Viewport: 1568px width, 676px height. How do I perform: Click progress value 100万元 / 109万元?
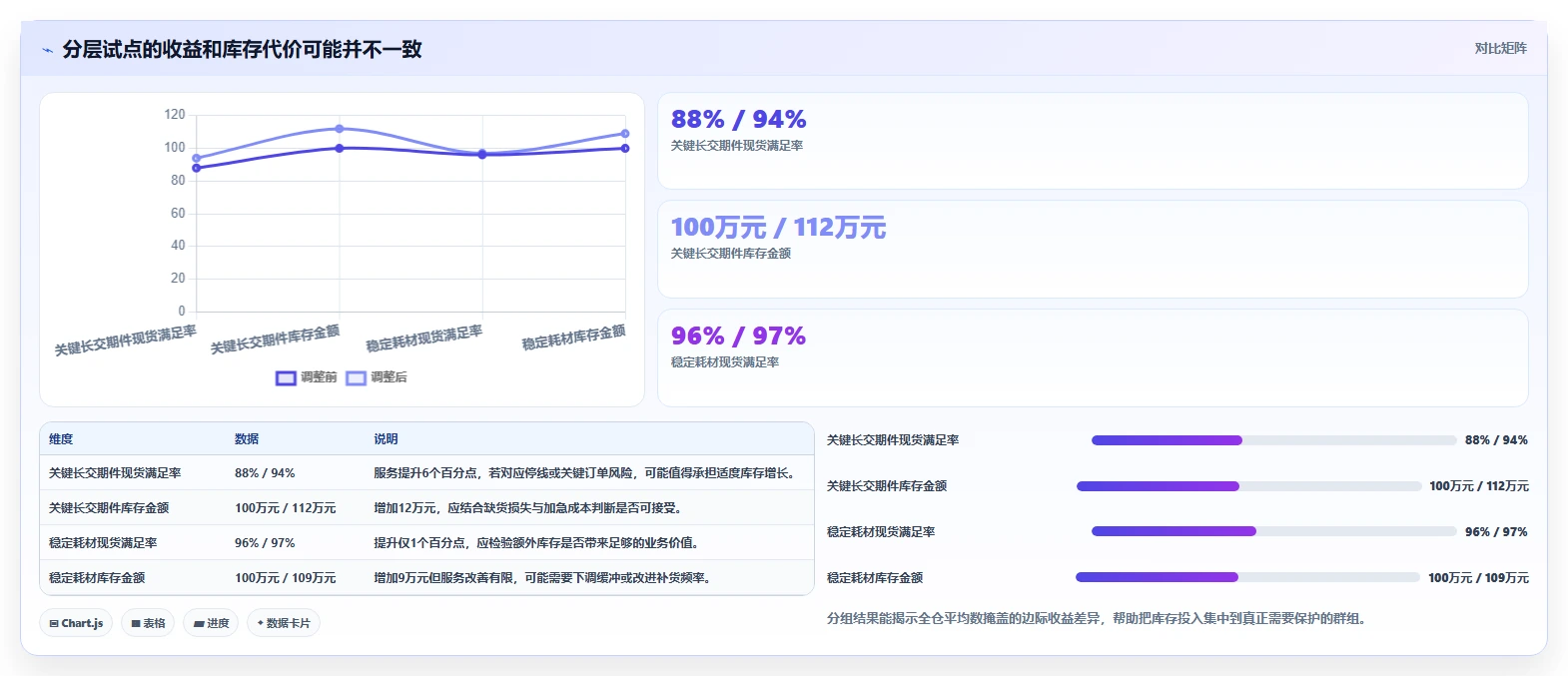[1478, 578]
